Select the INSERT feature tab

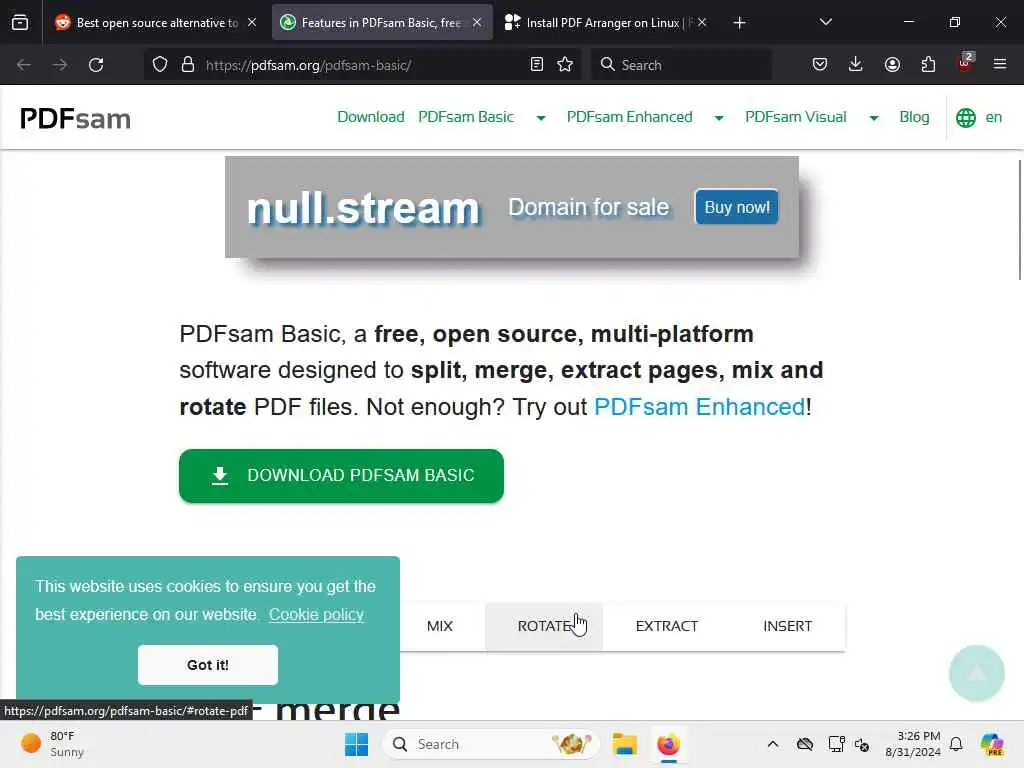point(788,626)
